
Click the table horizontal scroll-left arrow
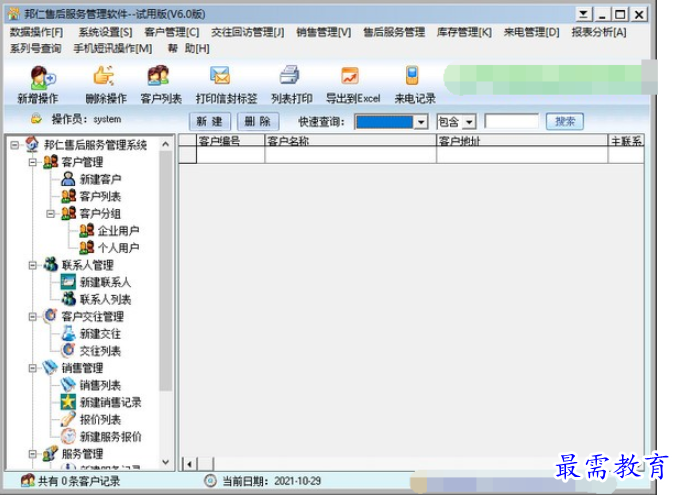[190, 464]
